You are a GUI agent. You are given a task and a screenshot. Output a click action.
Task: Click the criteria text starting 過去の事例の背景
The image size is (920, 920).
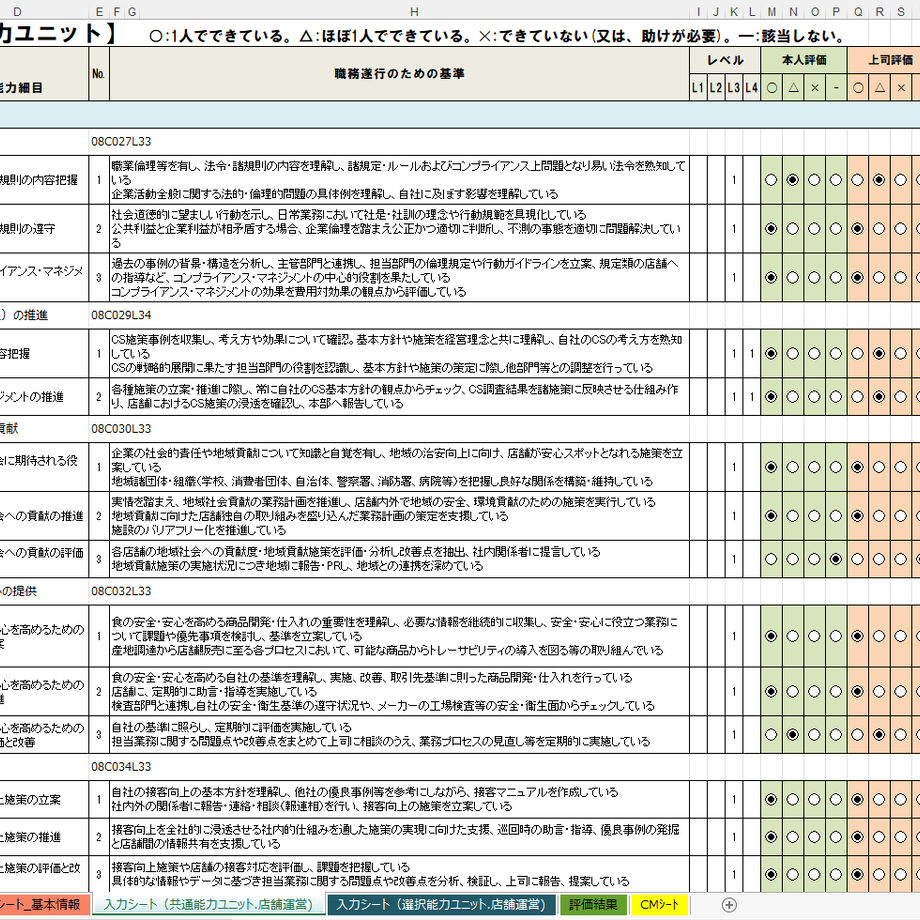click(399, 278)
